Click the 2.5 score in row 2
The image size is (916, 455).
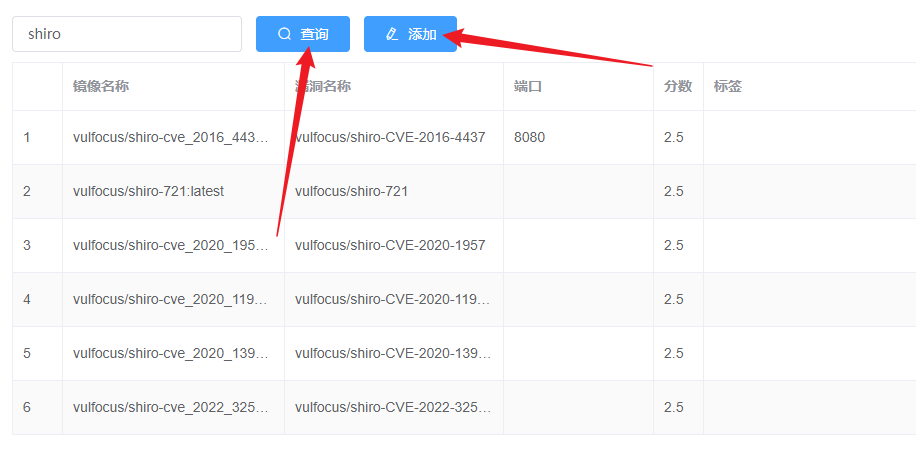(674, 191)
